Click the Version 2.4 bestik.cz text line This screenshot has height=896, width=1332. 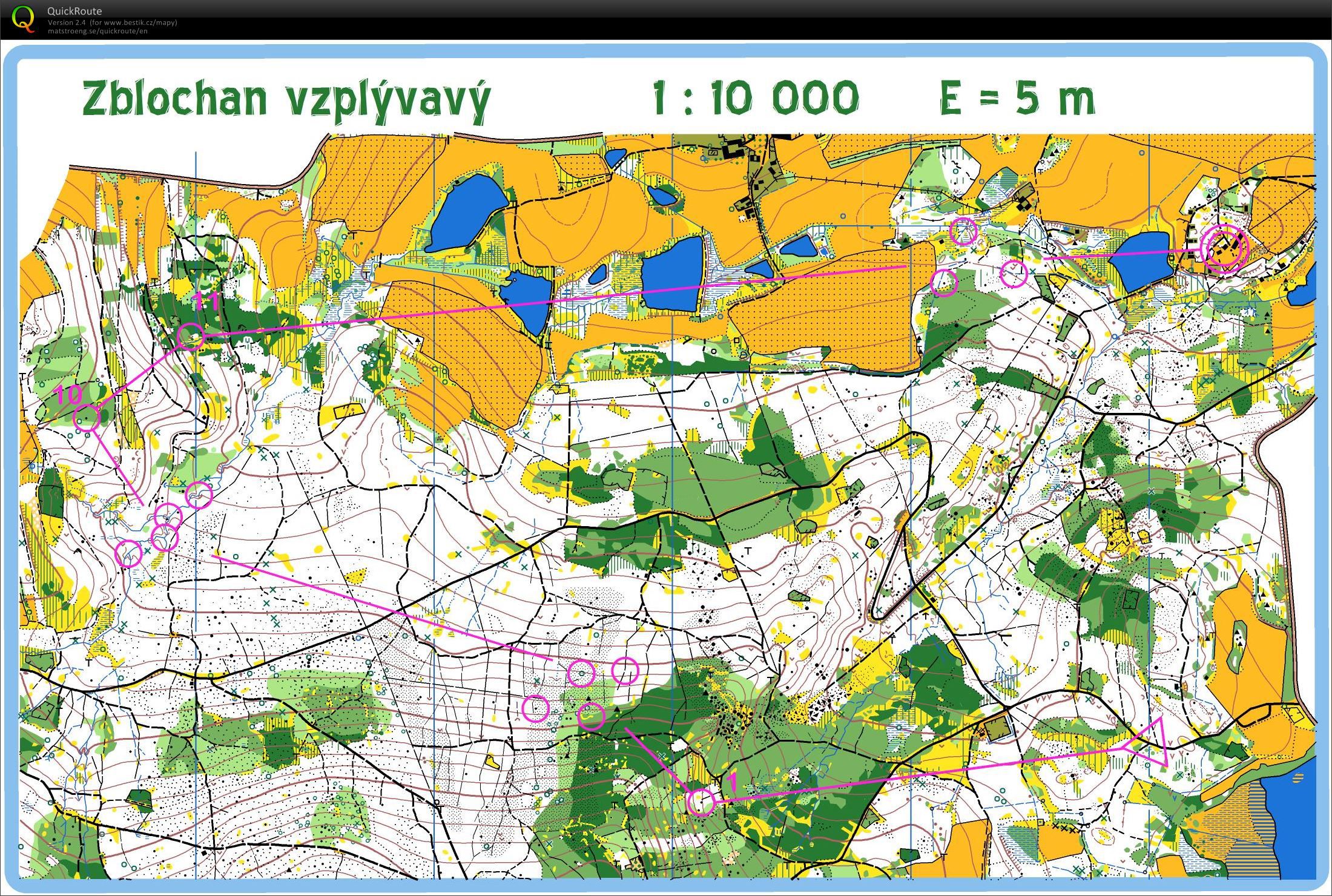tap(112, 22)
